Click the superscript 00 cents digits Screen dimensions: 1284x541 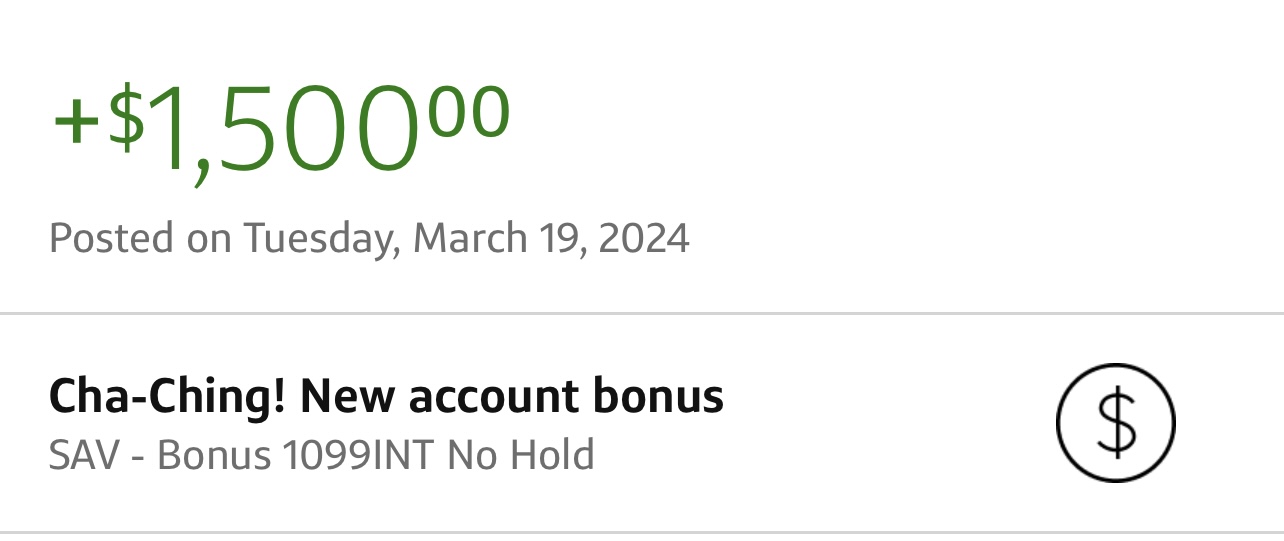(470, 112)
